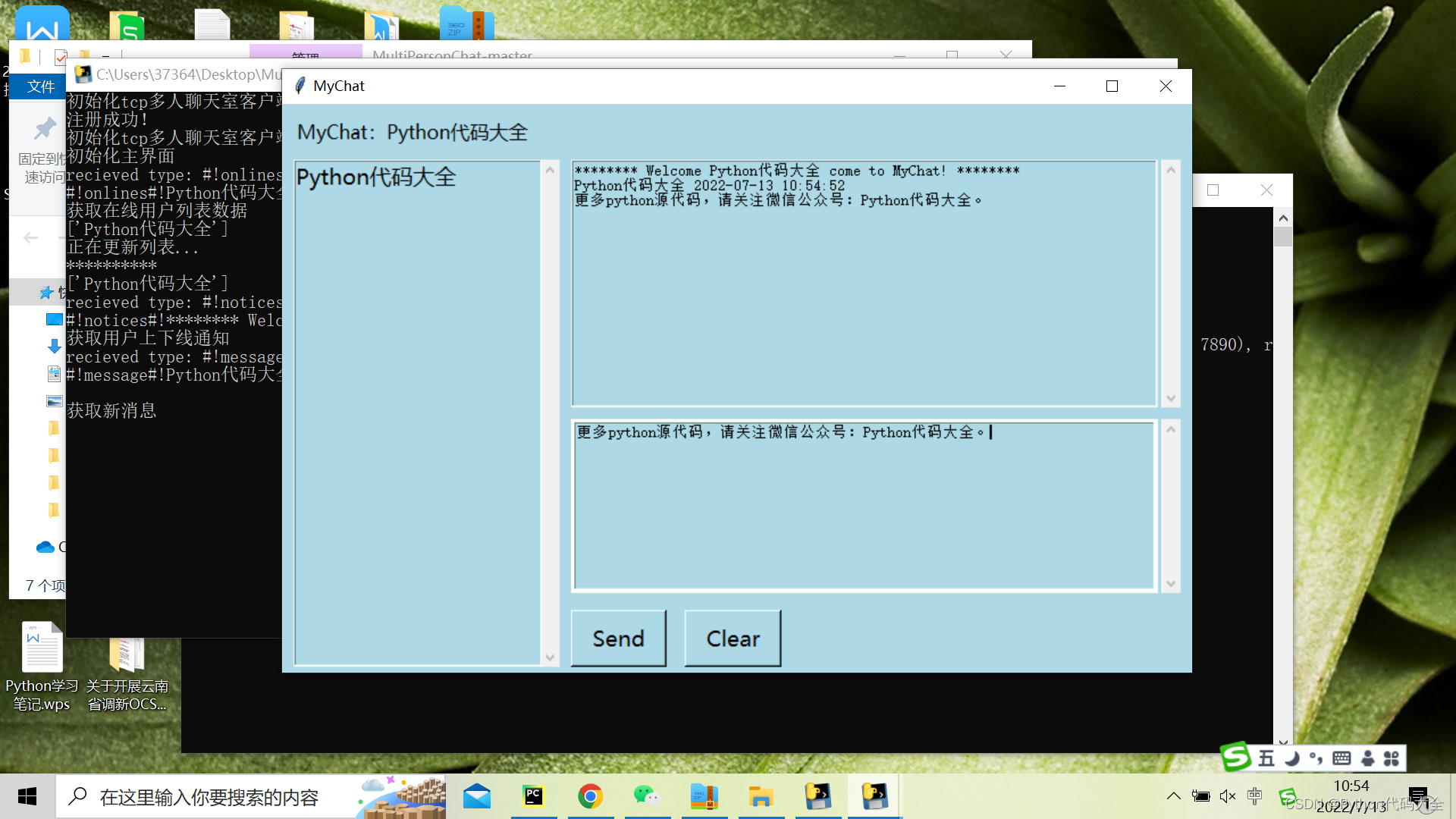Open File Explorer from the taskbar
This screenshot has height=819, width=1456.
[761, 796]
